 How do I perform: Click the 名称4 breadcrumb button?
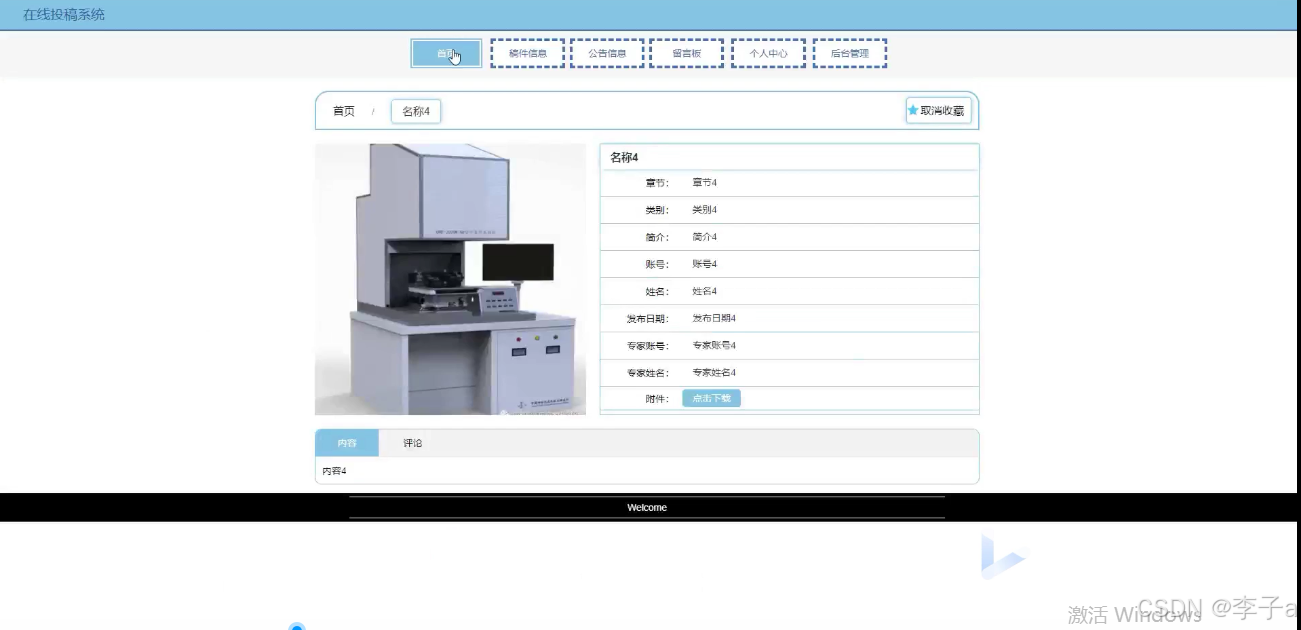pos(415,111)
